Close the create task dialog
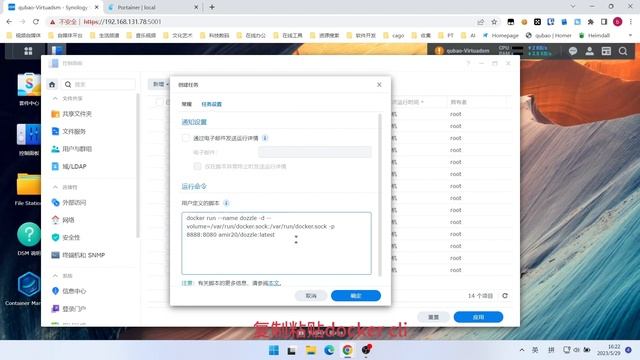The width and height of the screenshot is (640, 360). (x=379, y=84)
